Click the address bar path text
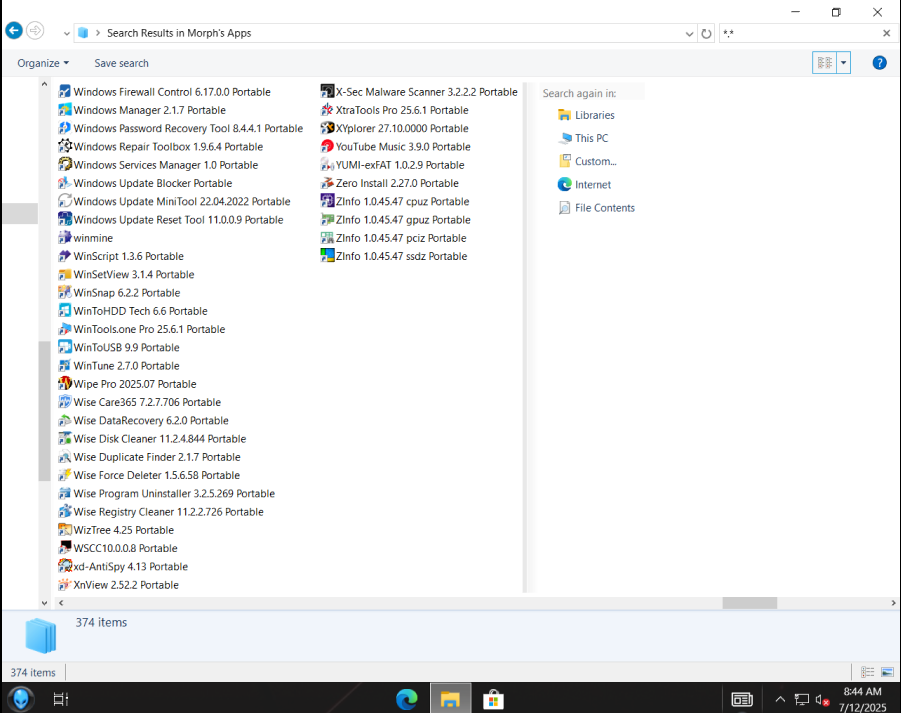Screen dimensions: 901x713 click(179, 33)
